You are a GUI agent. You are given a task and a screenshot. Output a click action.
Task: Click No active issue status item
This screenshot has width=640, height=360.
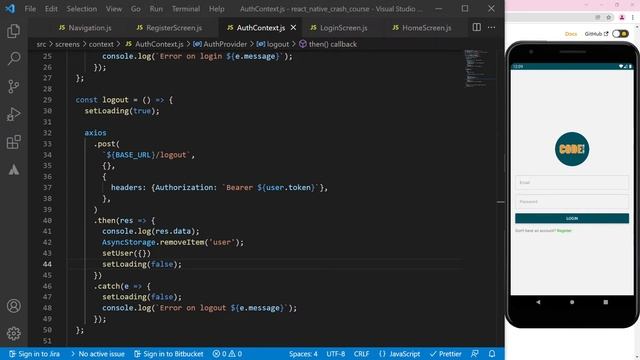click(98, 354)
